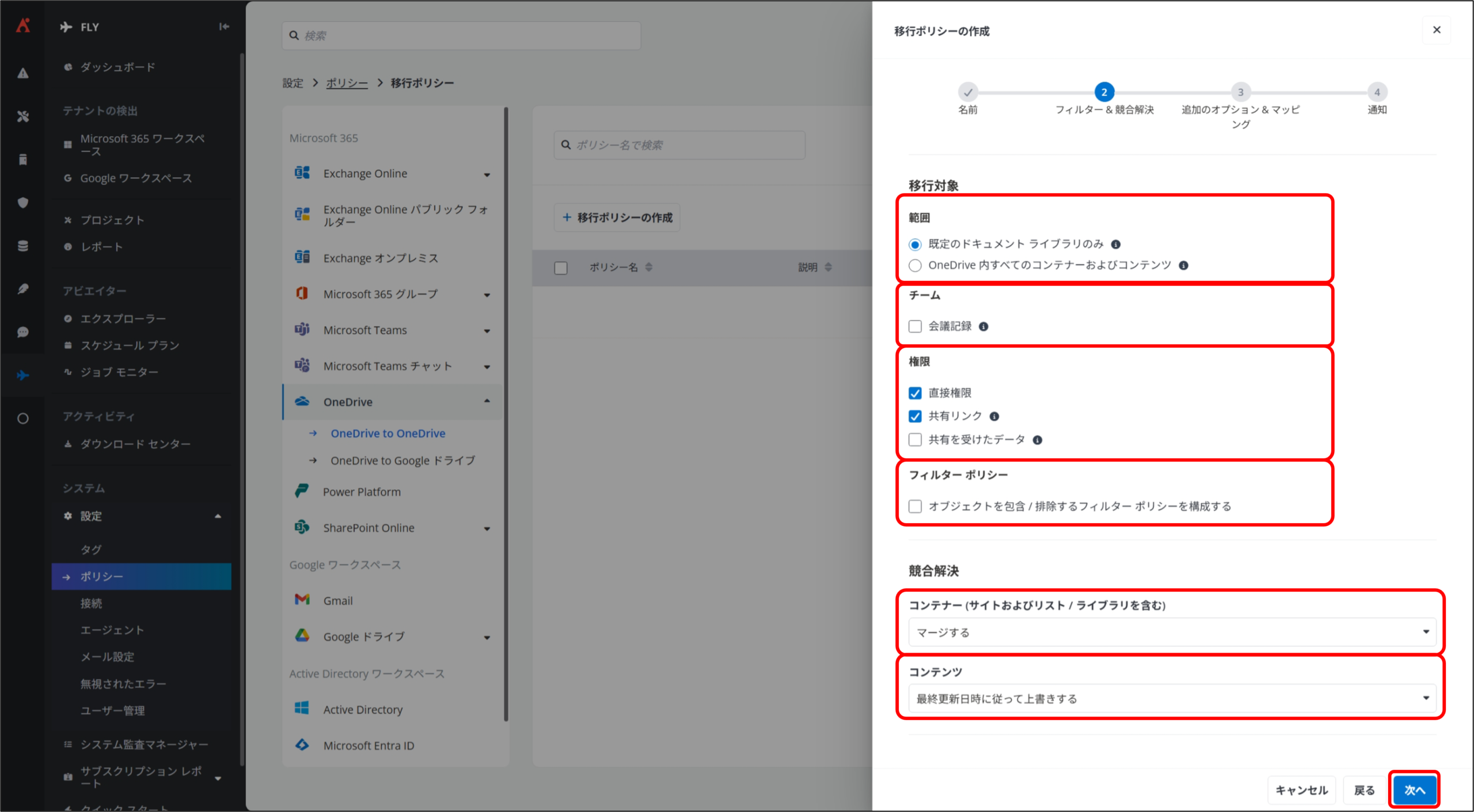Open the コンテンツ conflict resolution dropdown
Image resolution: width=1474 pixels, height=812 pixels.
(1172, 699)
